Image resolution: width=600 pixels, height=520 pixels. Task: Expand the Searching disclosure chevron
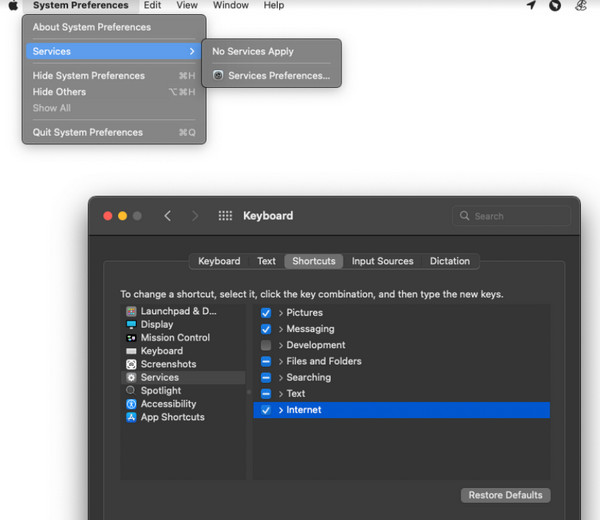point(280,378)
